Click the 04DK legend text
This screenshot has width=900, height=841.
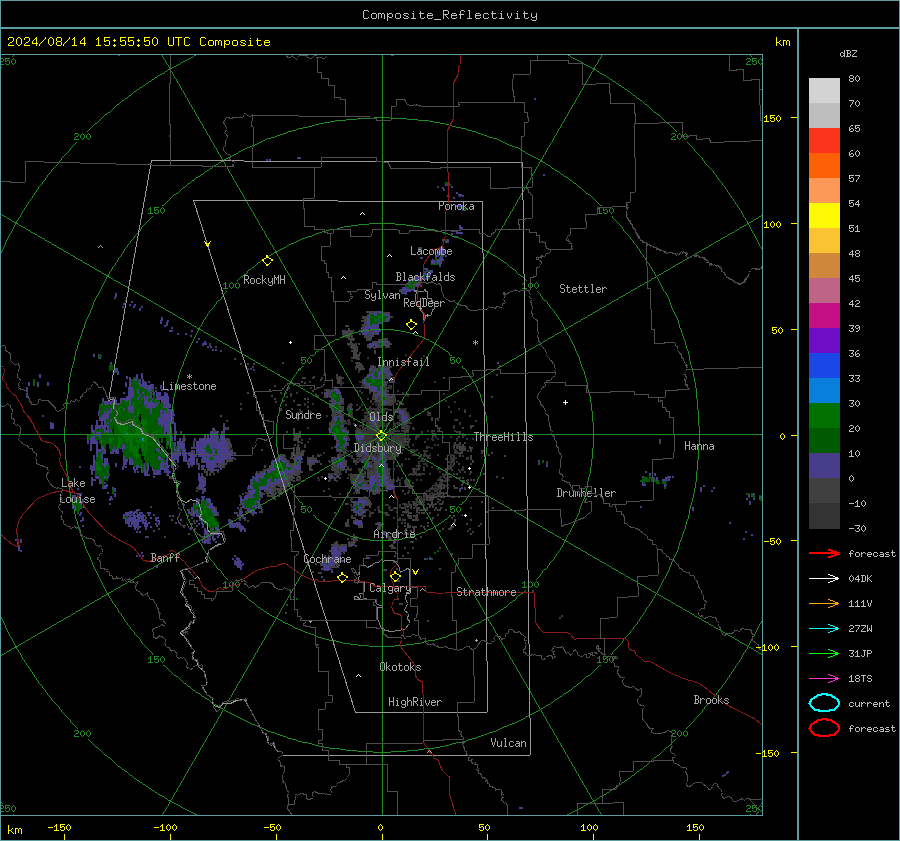pyautogui.click(x=860, y=579)
